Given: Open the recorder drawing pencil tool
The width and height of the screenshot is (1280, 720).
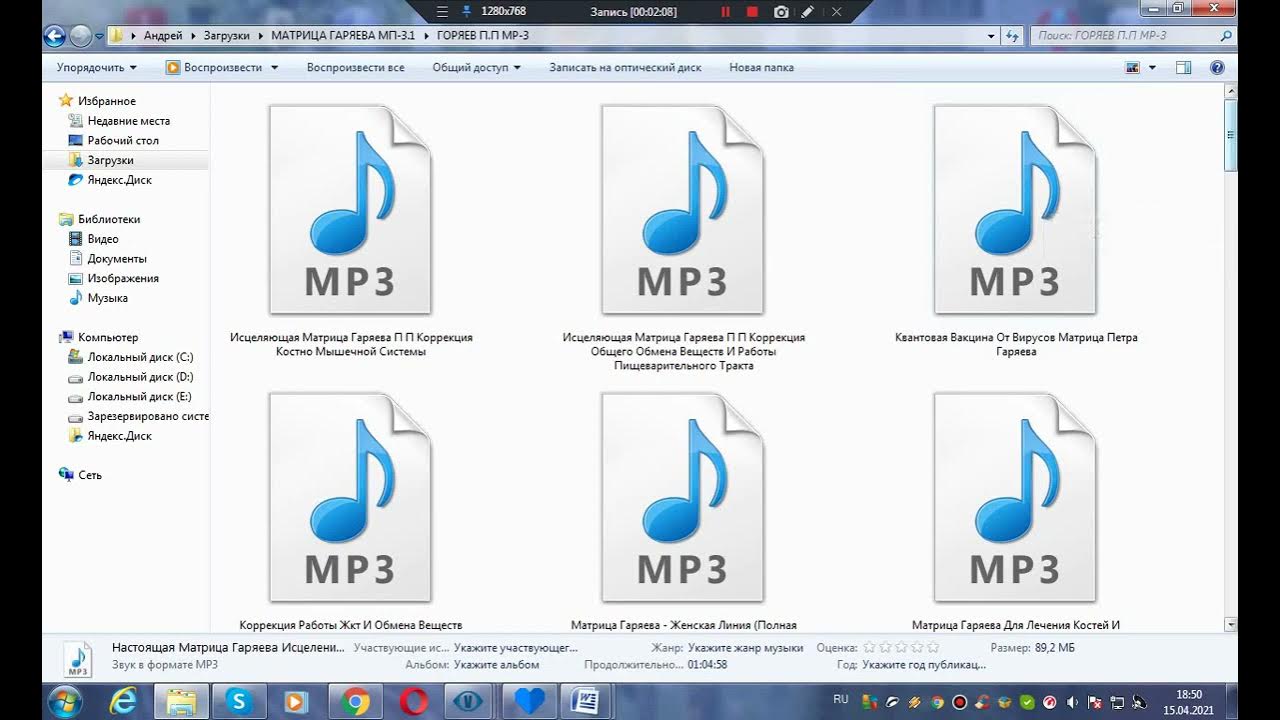Looking at the screenshot, I should pos(808,12).
